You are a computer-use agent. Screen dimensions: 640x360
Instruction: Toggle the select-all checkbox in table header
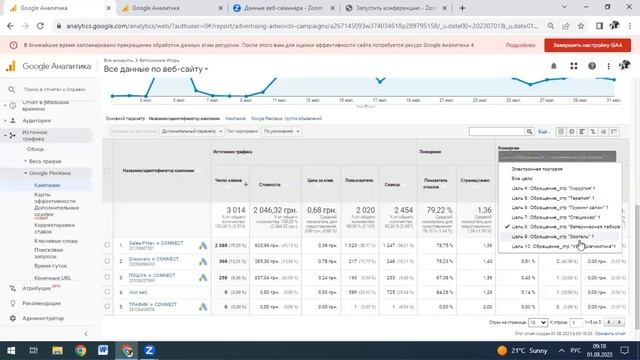107,170
